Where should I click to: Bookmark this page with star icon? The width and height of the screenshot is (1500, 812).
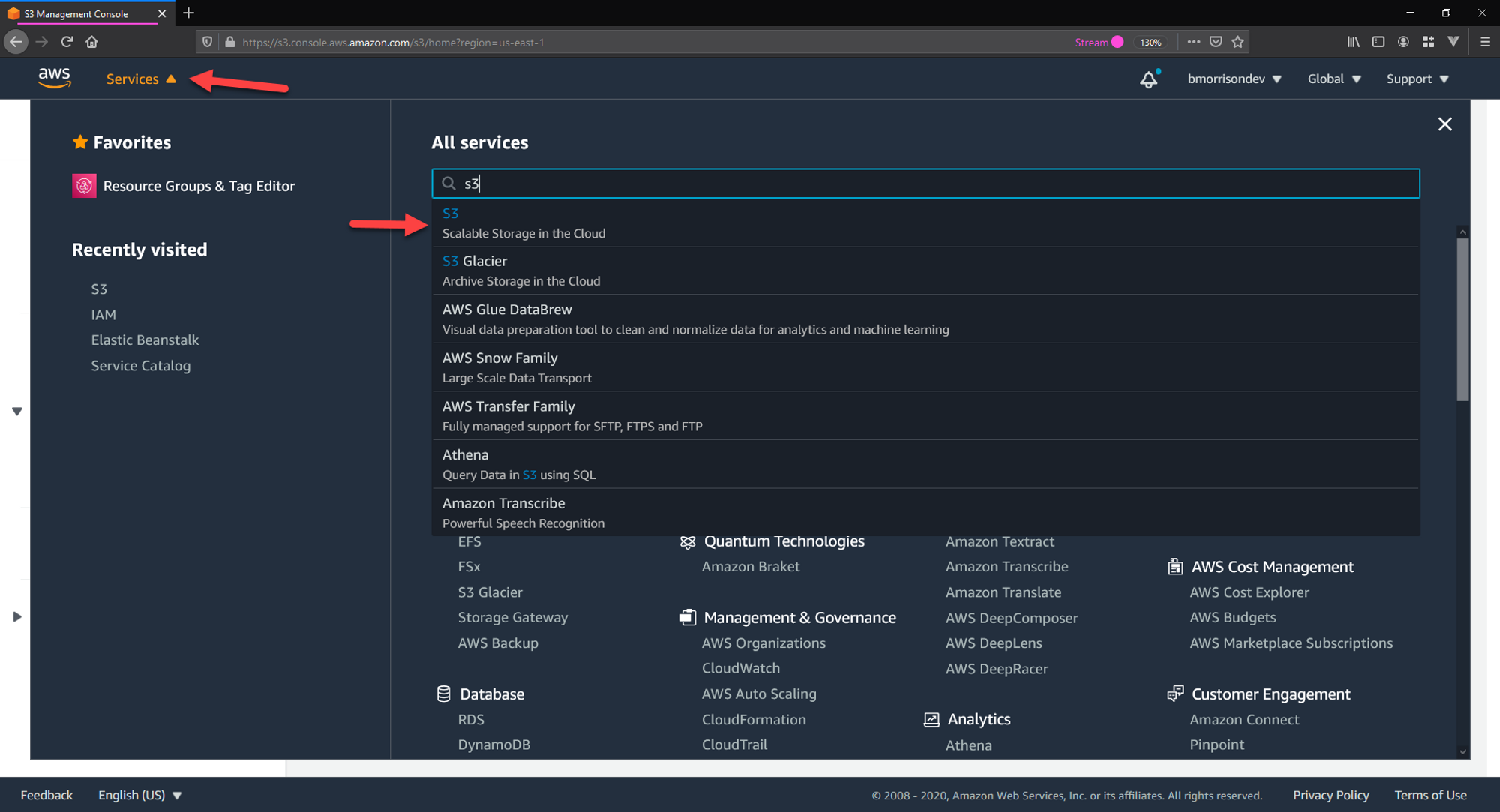pos(1237,42)
